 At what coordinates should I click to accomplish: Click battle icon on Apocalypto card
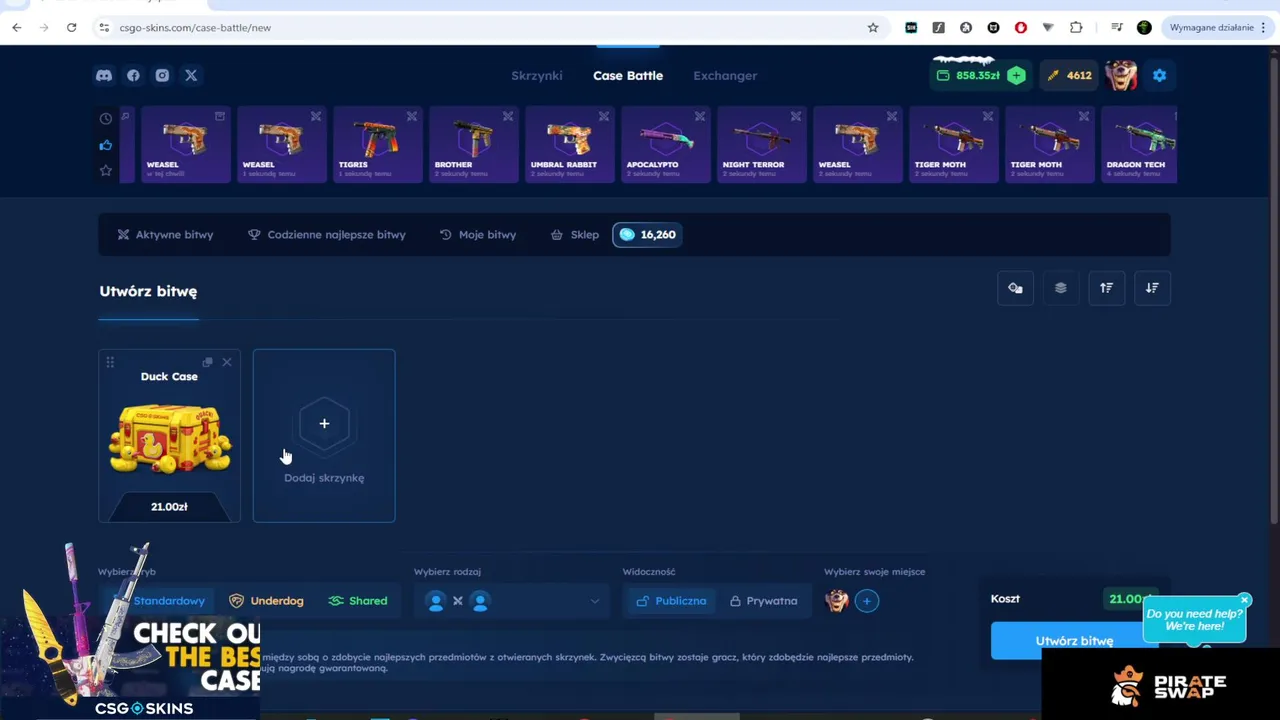700,116
